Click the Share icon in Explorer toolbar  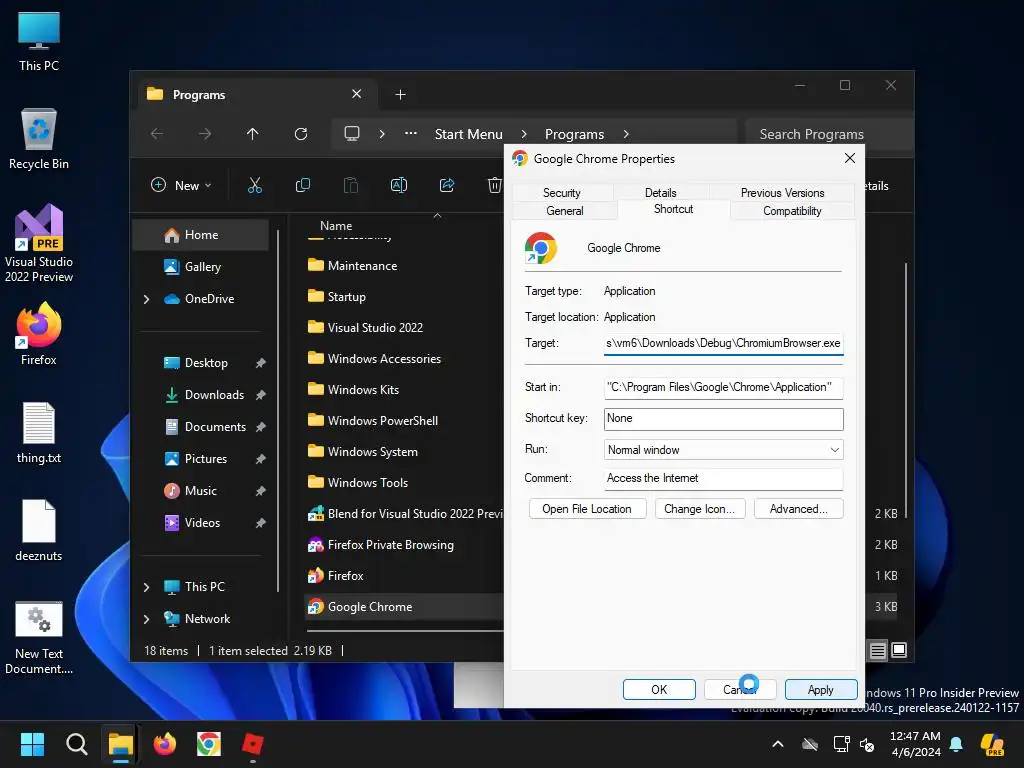click(x=447, y=185)
